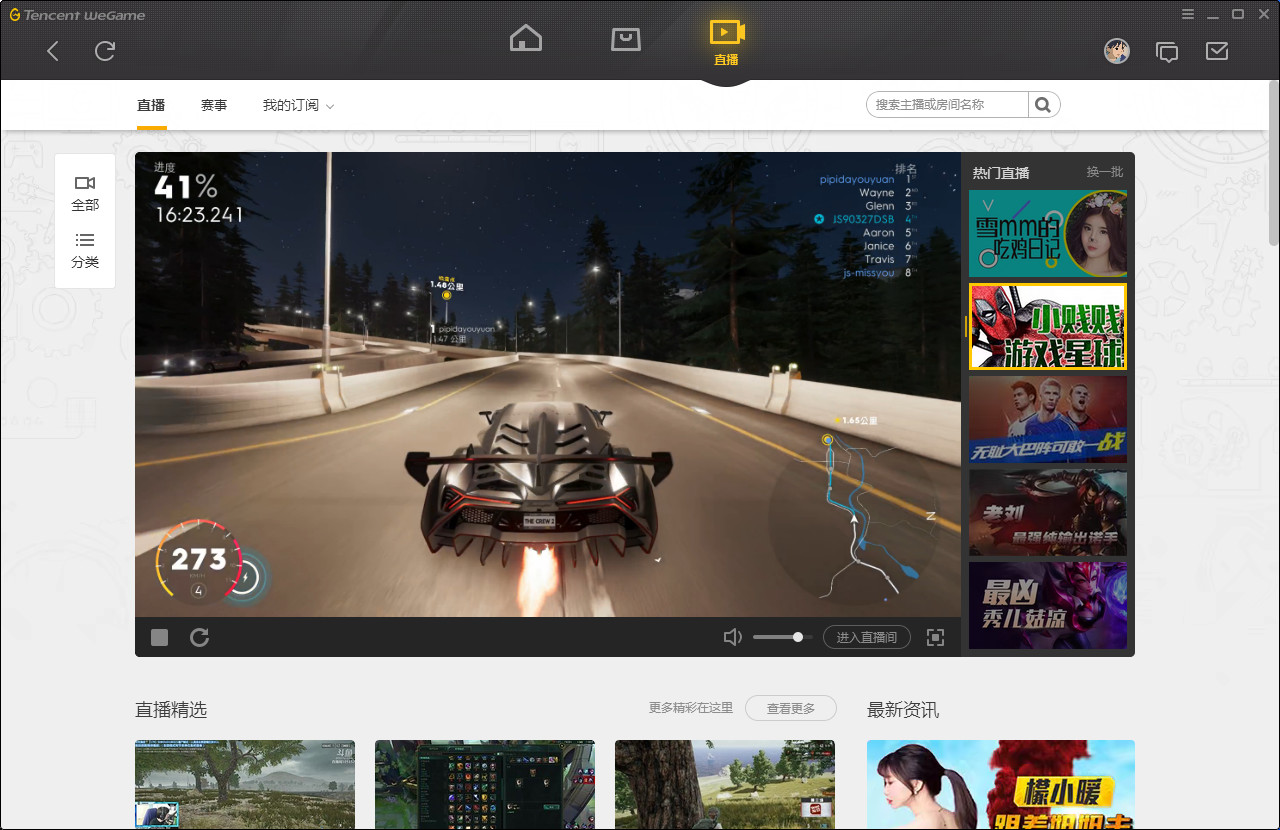Select the 雪mm的吃鸡日记 stream thumbnail

click(1048, 233)
